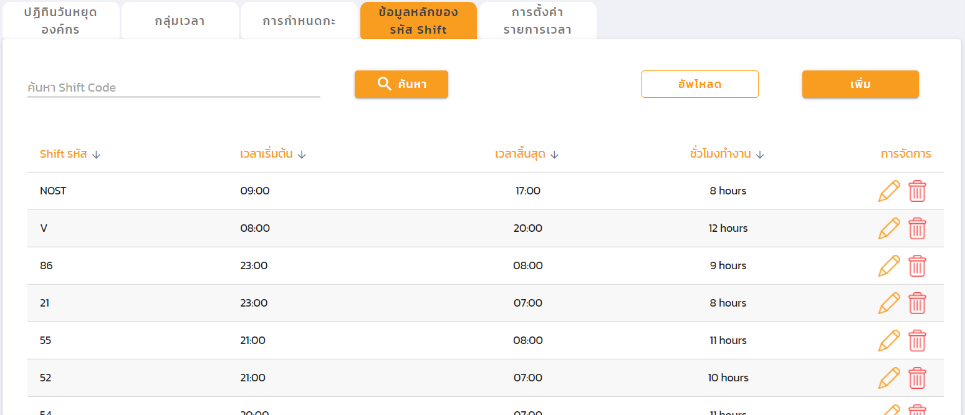Open the ปฏิทินวันหยุดองค์กร tab
The image size is (965, 415).
click(x=60, y=21)
